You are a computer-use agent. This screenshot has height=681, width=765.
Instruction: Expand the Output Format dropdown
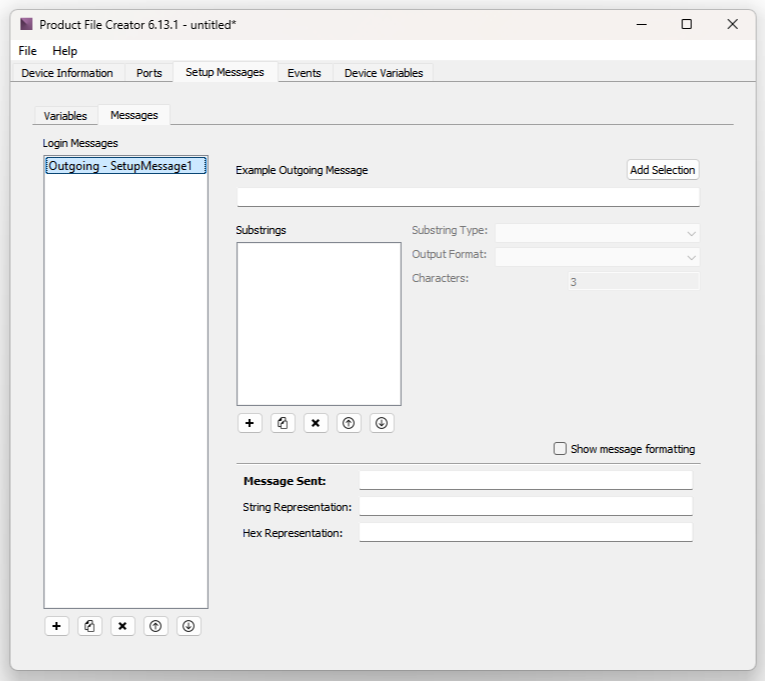[x=597, y=256]
